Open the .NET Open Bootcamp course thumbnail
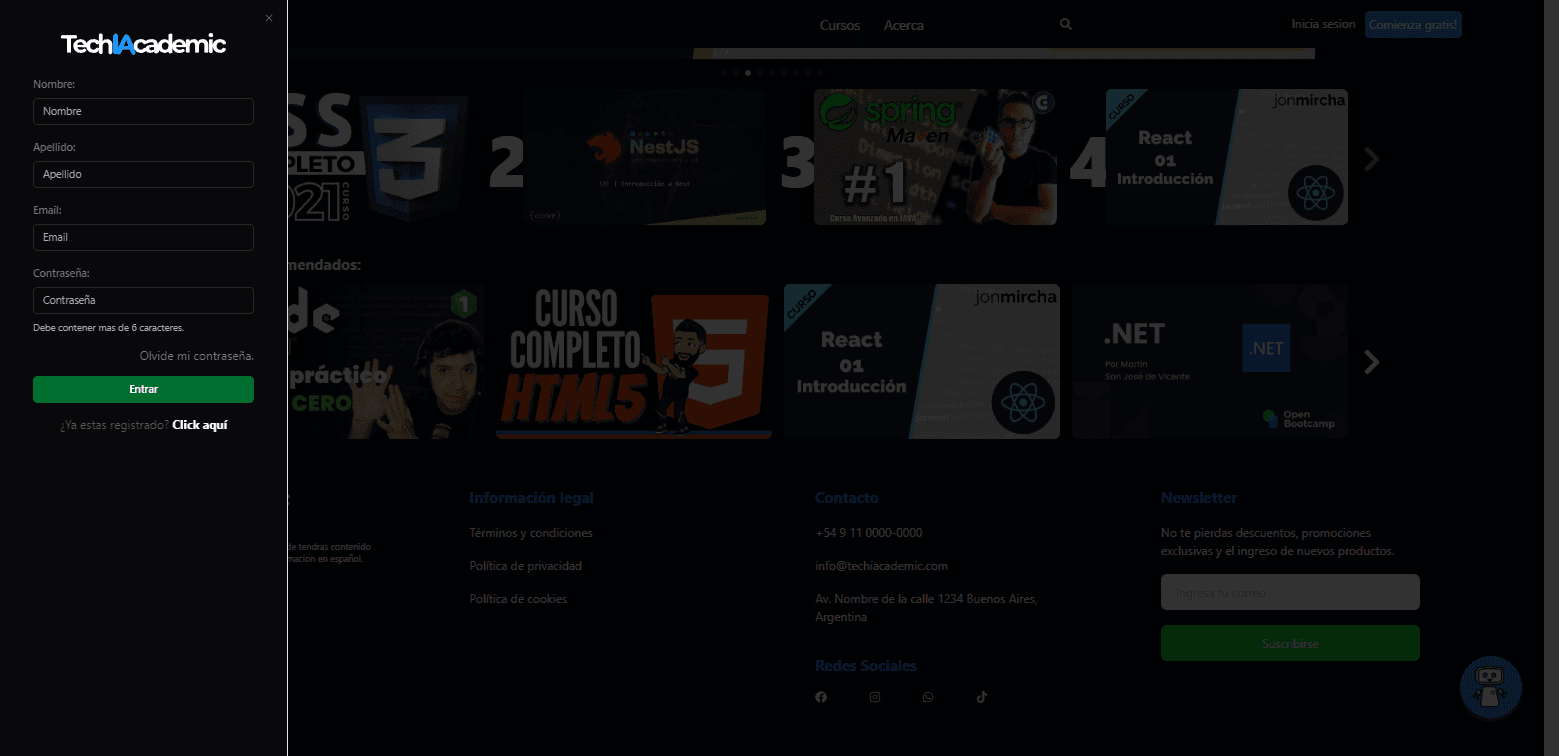Image resolution: width=1559 pixels, height=756 pixels. coord(1210,362)
